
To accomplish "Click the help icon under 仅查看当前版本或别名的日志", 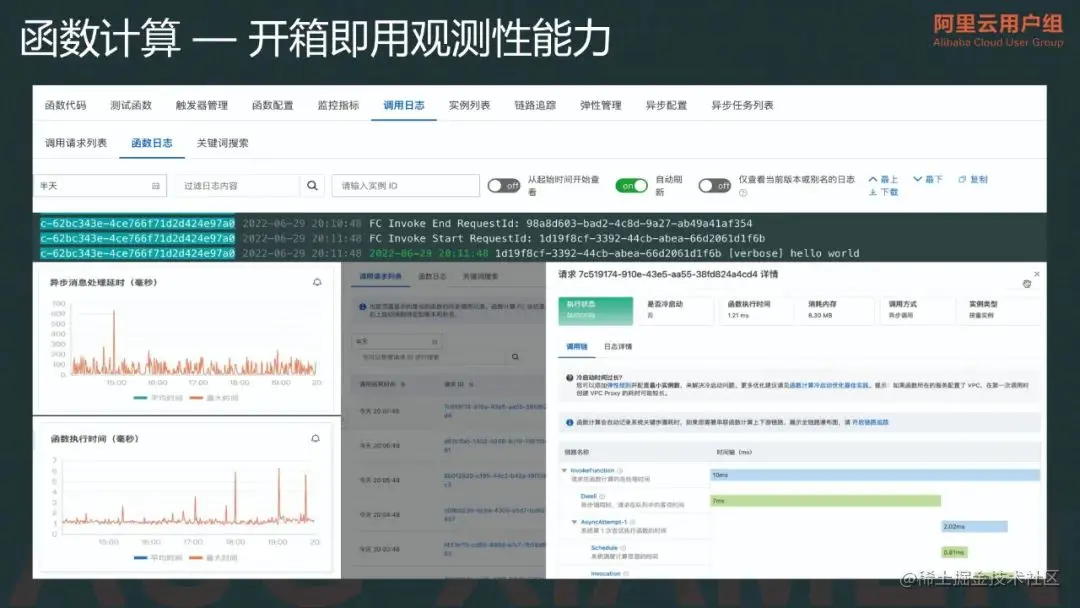I will point(742,193).
